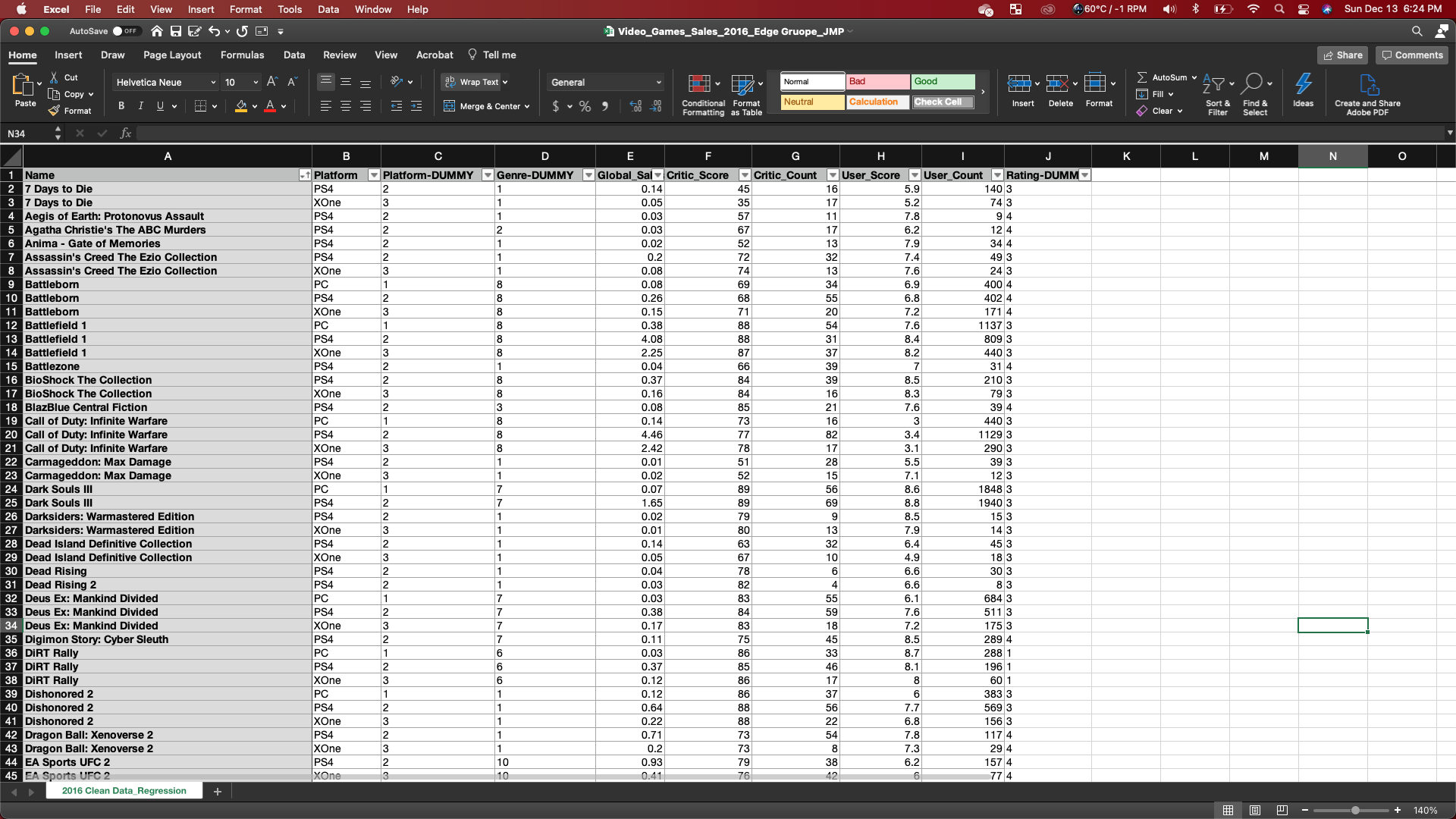Toggle the AutoSave switch
1456x819 pixels.
tap(126, 31)
